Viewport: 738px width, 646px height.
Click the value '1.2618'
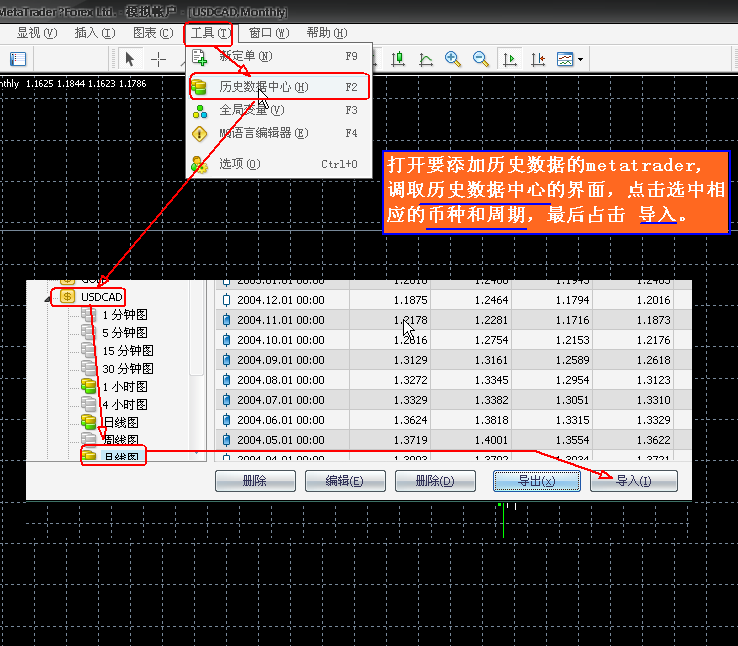click(x=653, y=360)
